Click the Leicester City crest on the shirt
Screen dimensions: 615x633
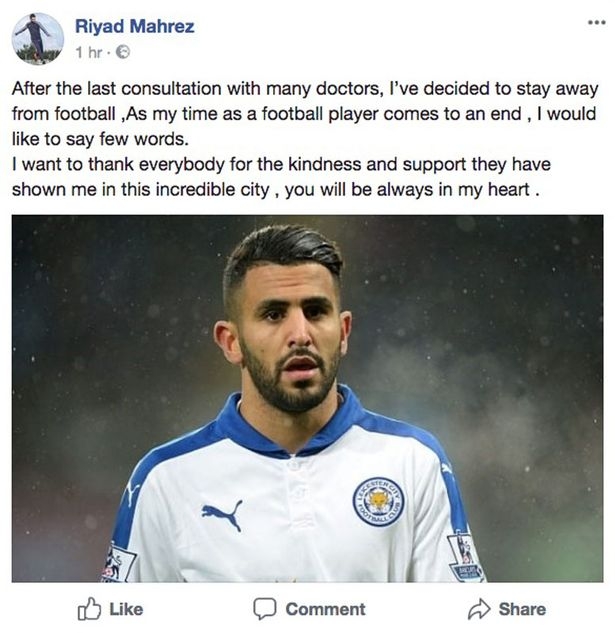point(378,502)
